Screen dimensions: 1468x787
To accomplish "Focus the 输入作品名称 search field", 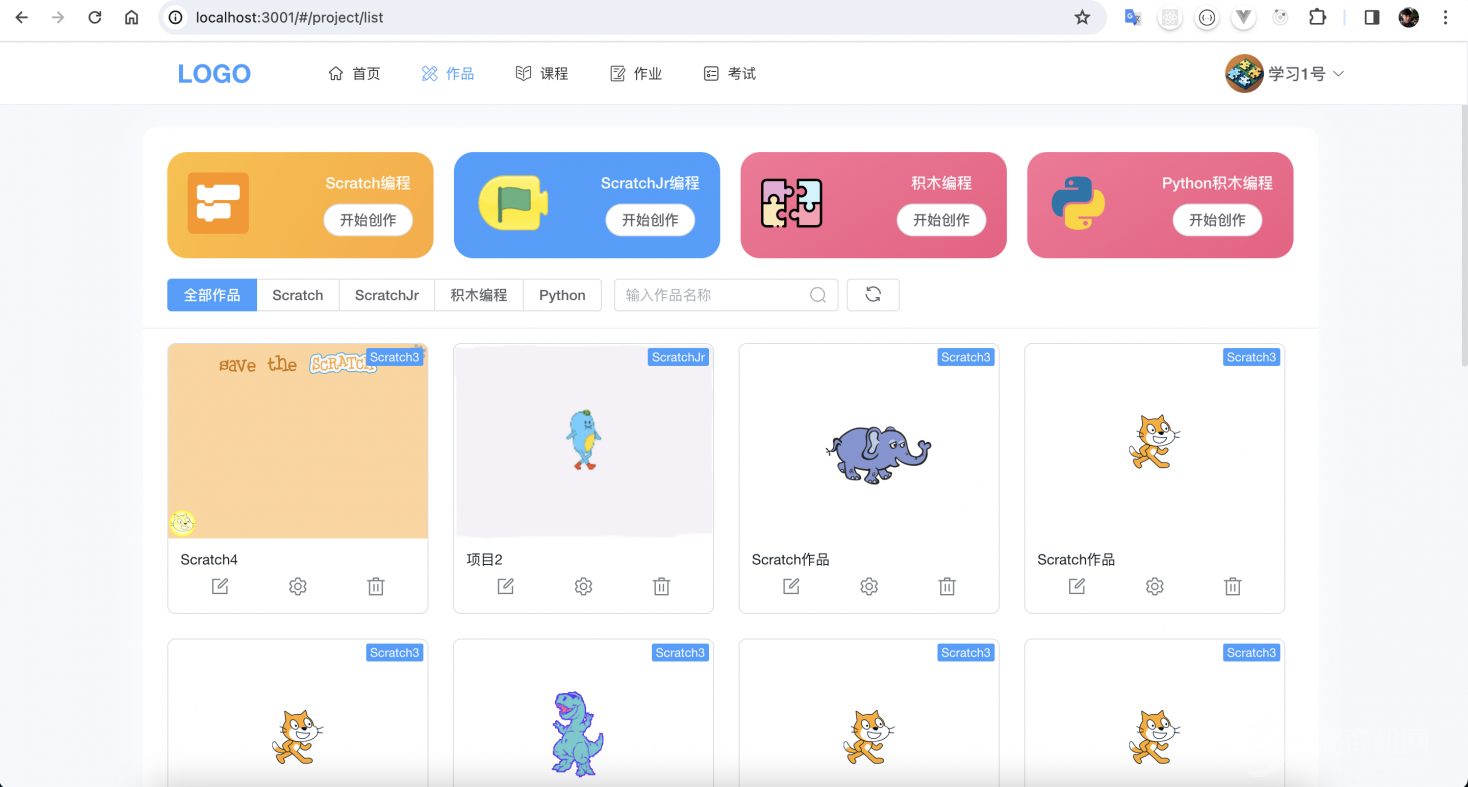I will (712, 295).
